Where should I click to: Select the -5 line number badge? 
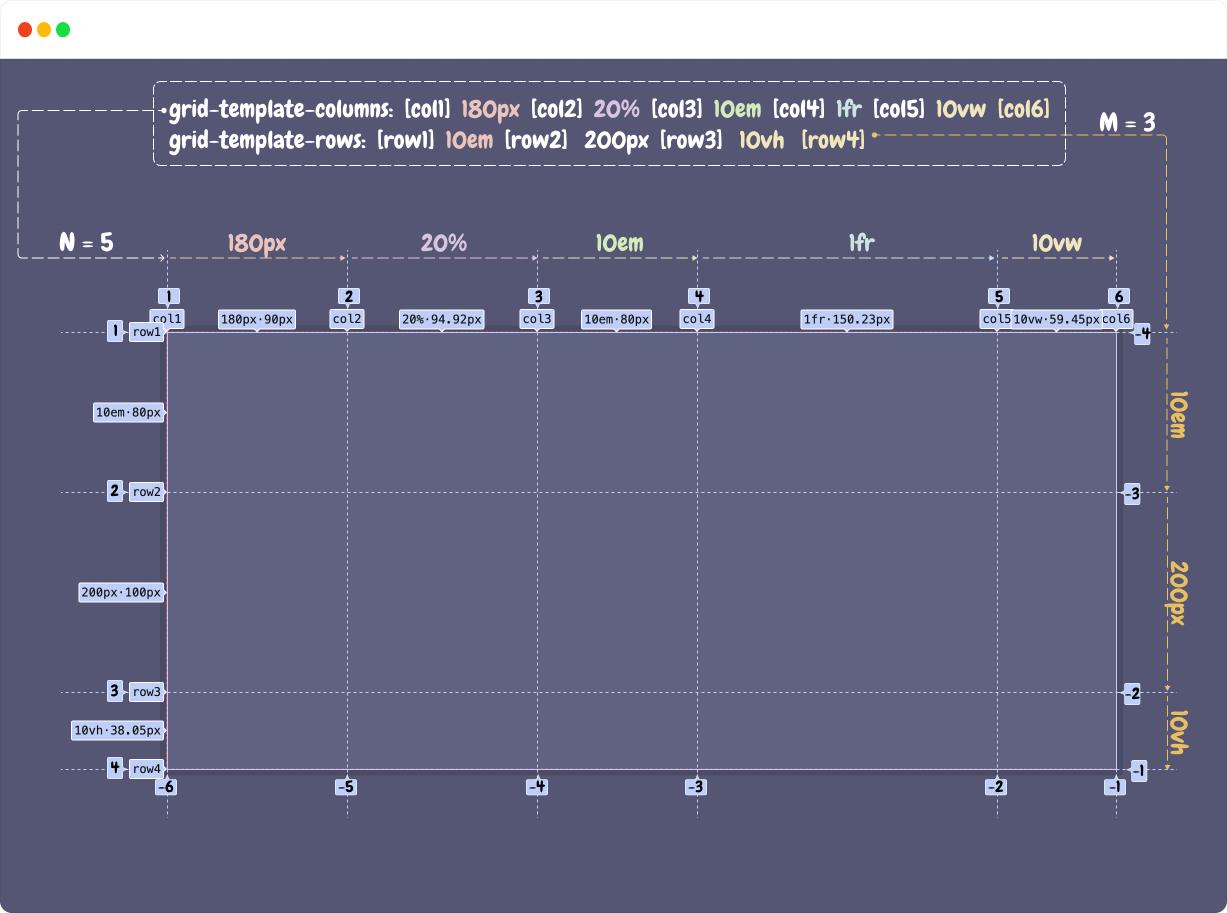(x=346, y=787)
